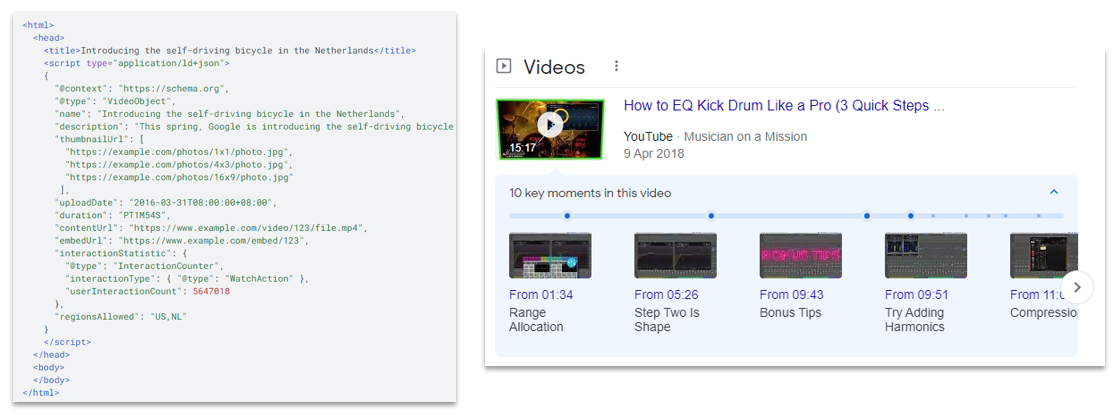Click the 'From 09:51' timestamp

click(916, 295)
